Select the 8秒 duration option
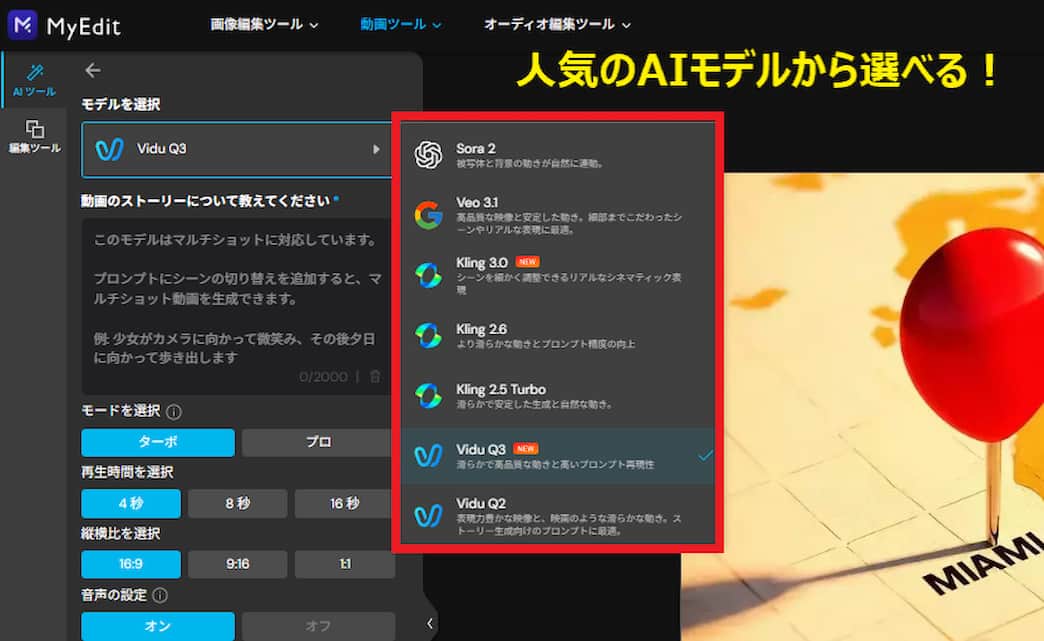 [237, 503]
